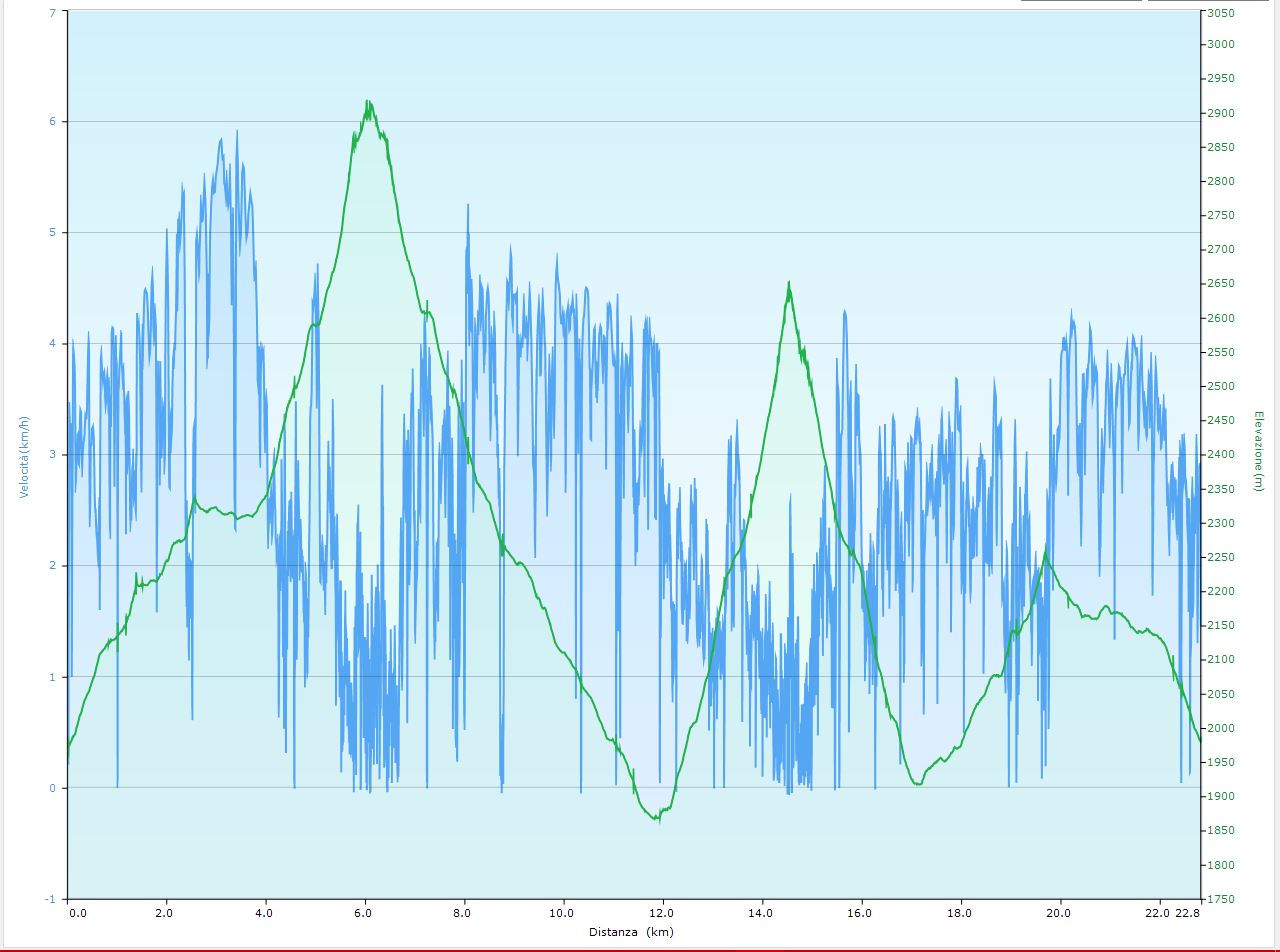The width and height of the screenshot is (1280, 952).
Task: Click the elevation valley near 17 km
Action: point(917,784)
